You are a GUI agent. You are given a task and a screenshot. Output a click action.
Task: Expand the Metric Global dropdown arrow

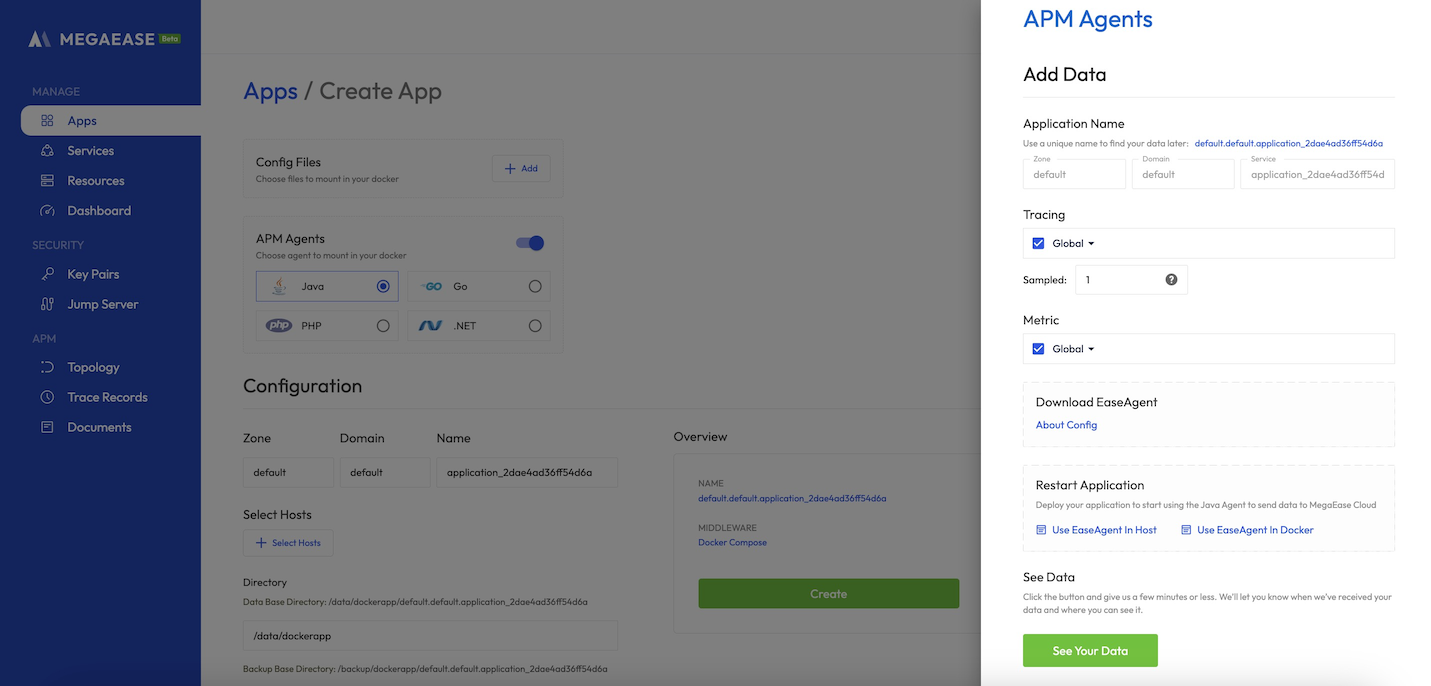[1091, 350]
